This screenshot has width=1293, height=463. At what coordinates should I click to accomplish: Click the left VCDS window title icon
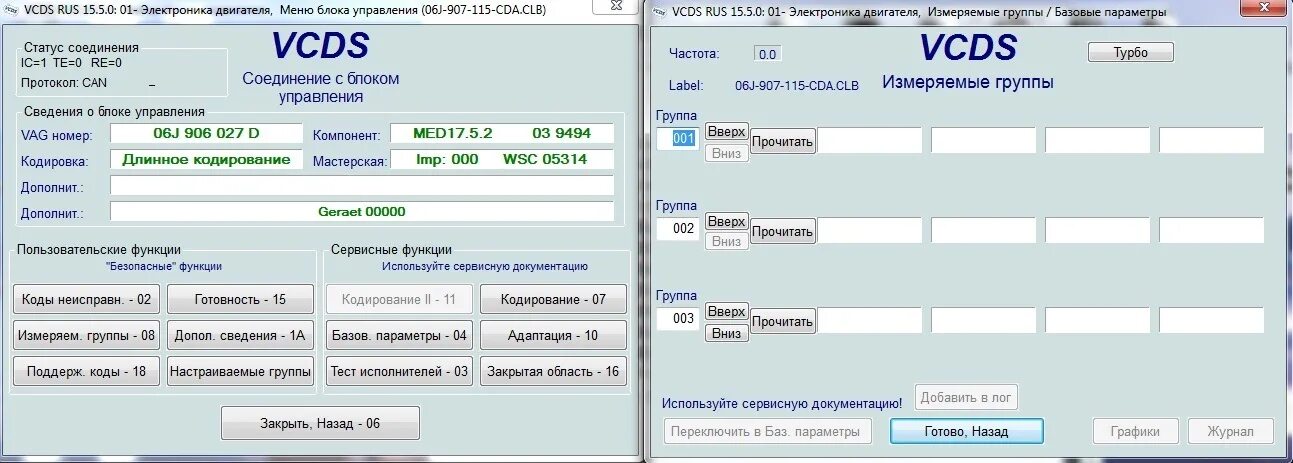[11, 8]
